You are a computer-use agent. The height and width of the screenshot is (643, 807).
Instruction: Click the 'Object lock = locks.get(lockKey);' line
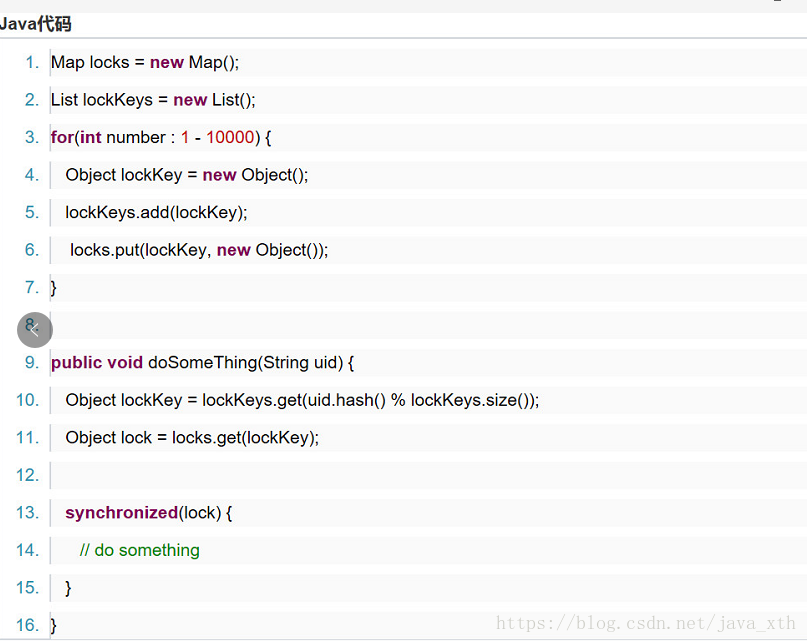pos(192,437)
